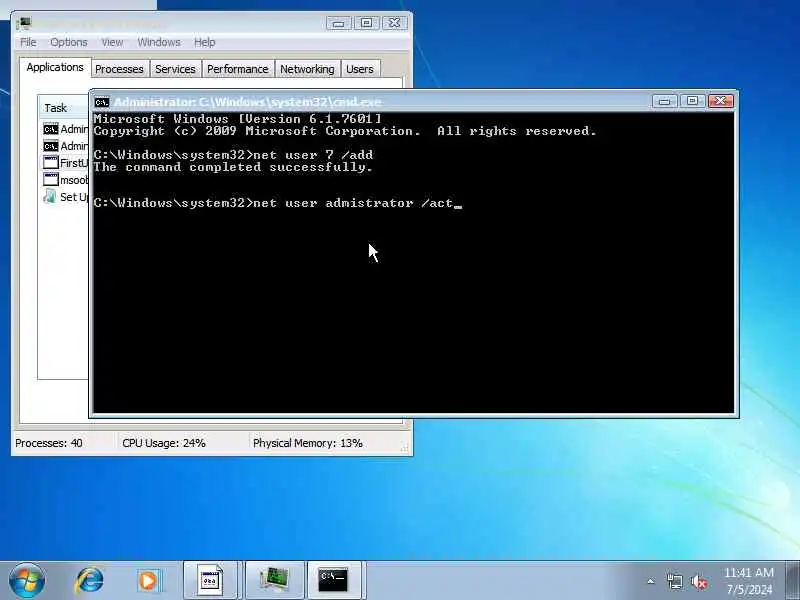Switch to Task Manager taskbar button
800x600 pixels.
(275, 581)
